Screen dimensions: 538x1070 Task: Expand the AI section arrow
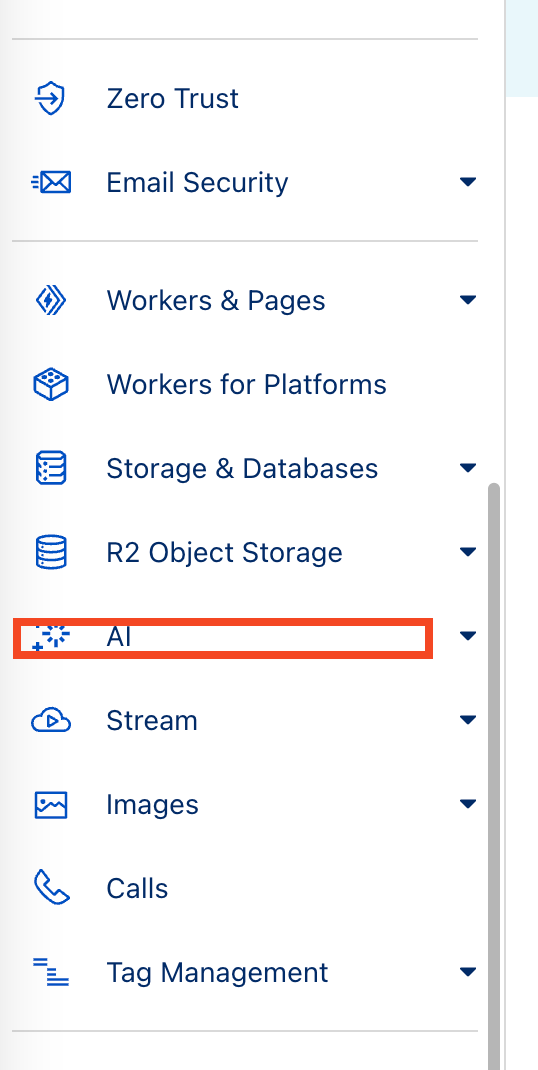tap(468, 636)
